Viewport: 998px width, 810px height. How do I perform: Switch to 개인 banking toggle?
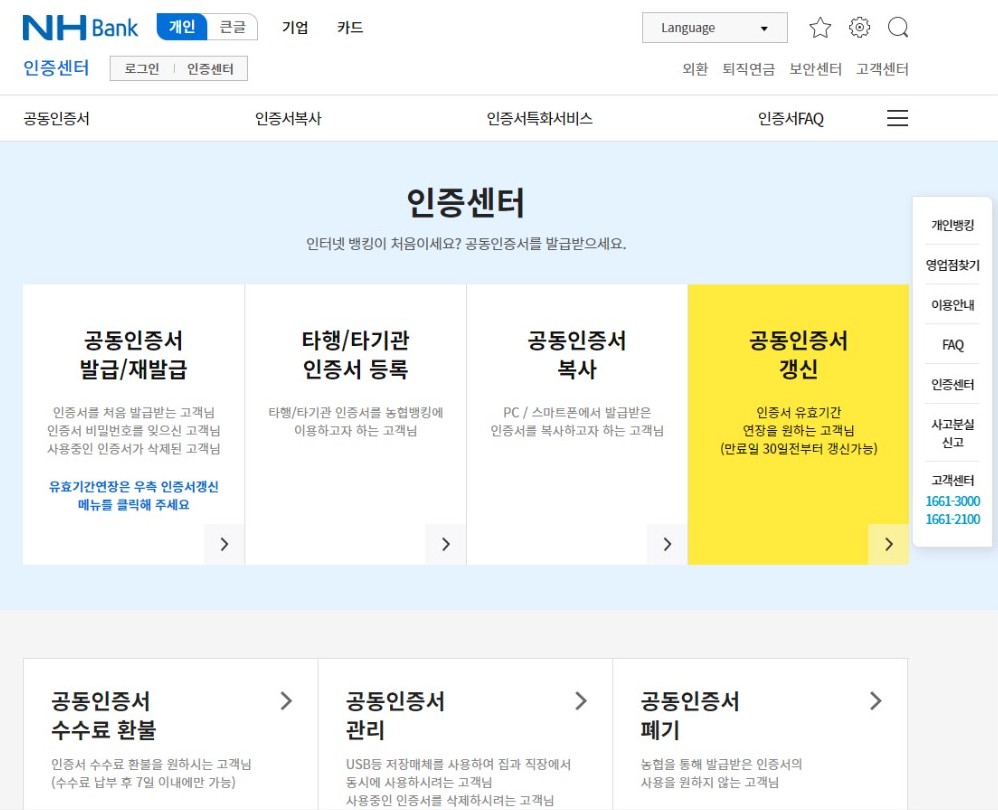point(182,27)
